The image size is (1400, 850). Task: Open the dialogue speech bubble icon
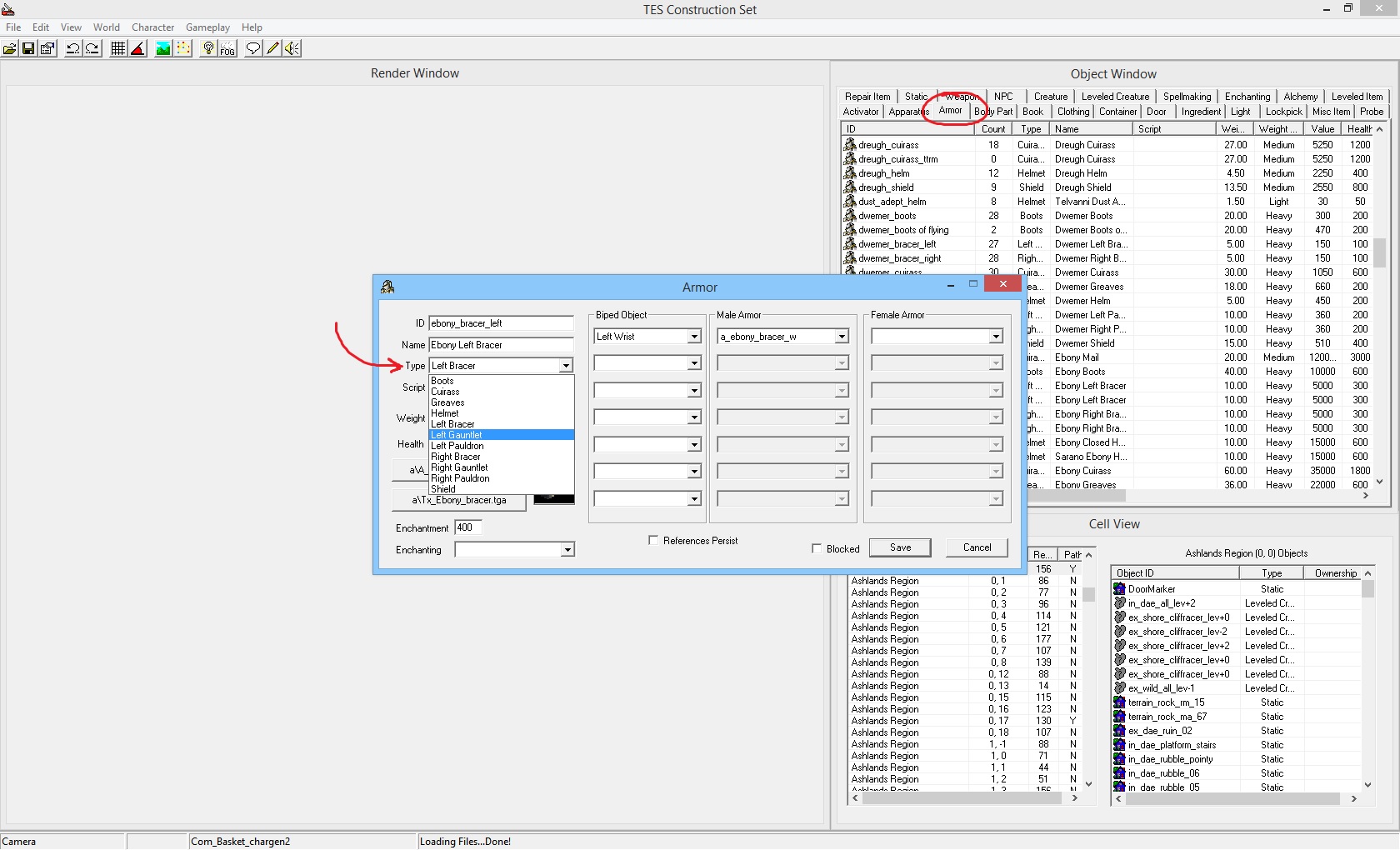click(252, 48)
